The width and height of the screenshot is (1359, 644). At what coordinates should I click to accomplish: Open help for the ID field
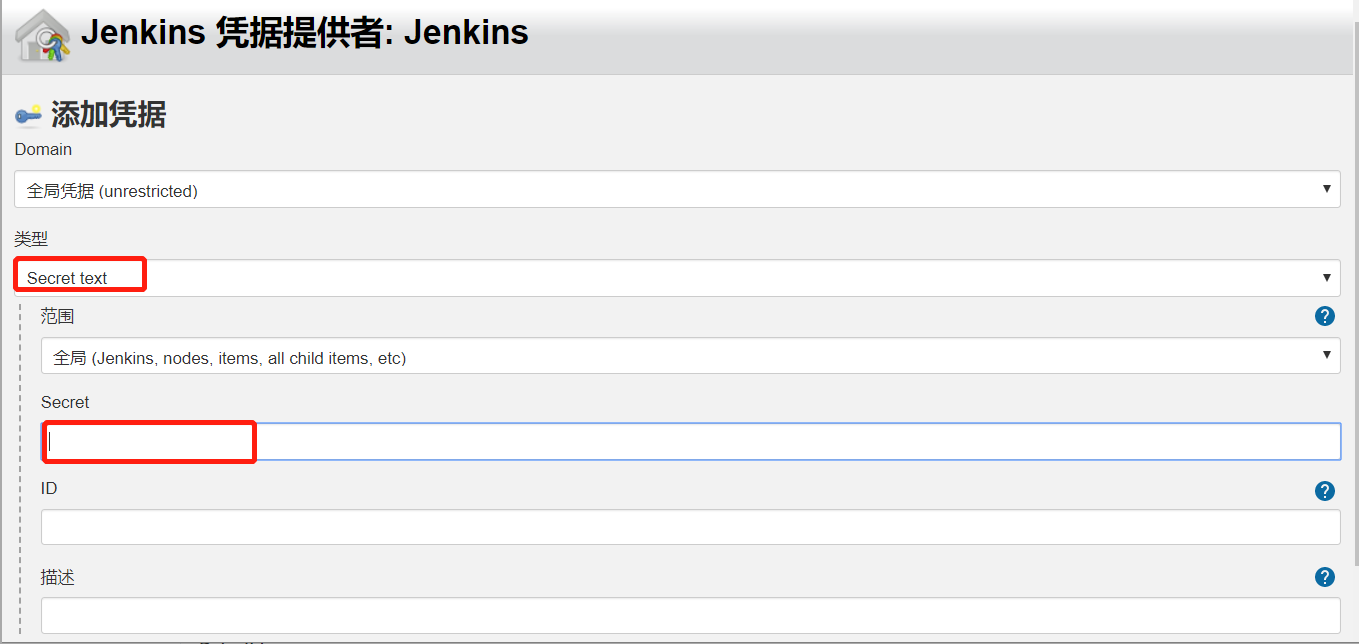click(1324, 490)
